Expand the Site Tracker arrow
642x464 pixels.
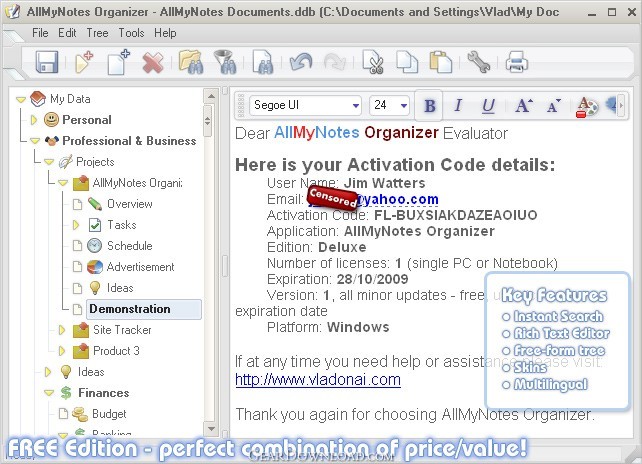(62, 330)
